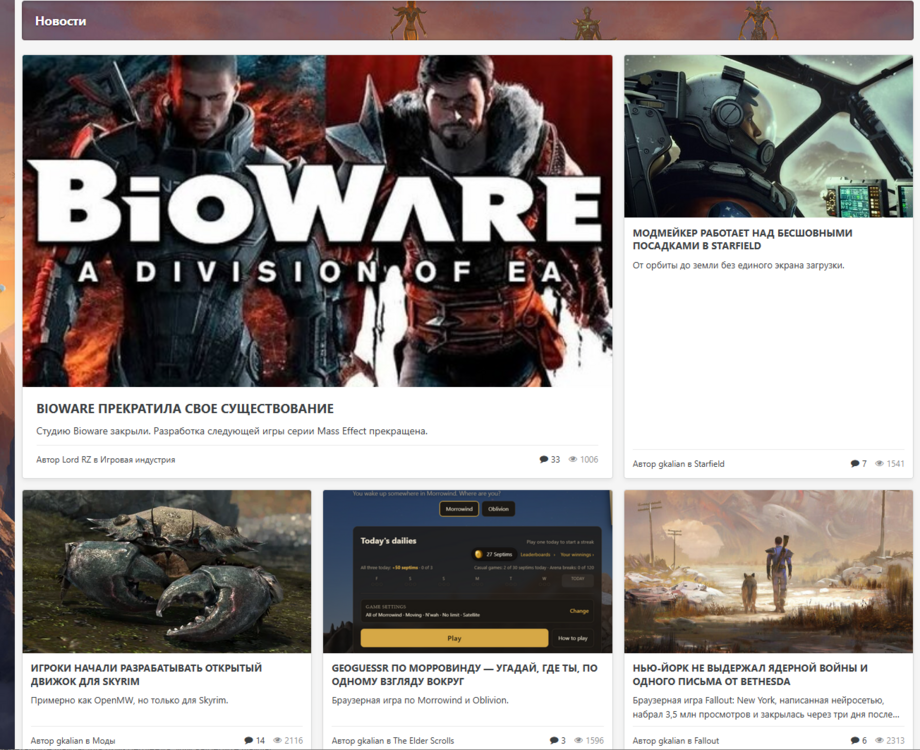Screen dimensions: 920x750
Task: Visit author gkalian on the Skyrim engine article
Action: (x=70, y=741)
